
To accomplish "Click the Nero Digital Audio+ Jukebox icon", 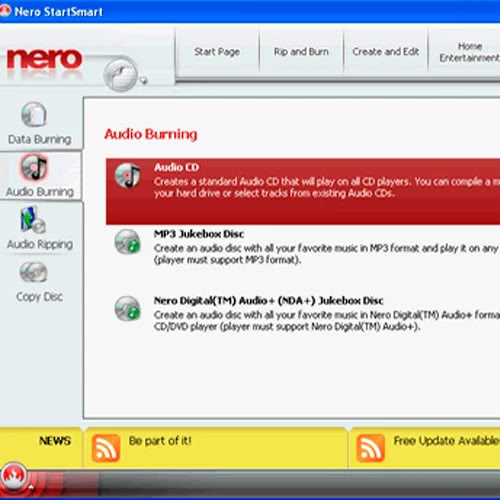I will 127,308.
